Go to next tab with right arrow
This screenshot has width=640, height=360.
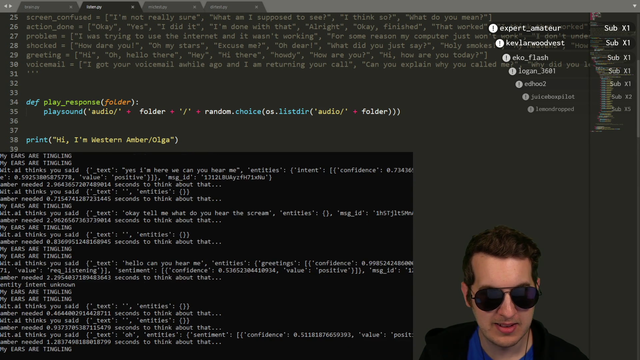10,6
